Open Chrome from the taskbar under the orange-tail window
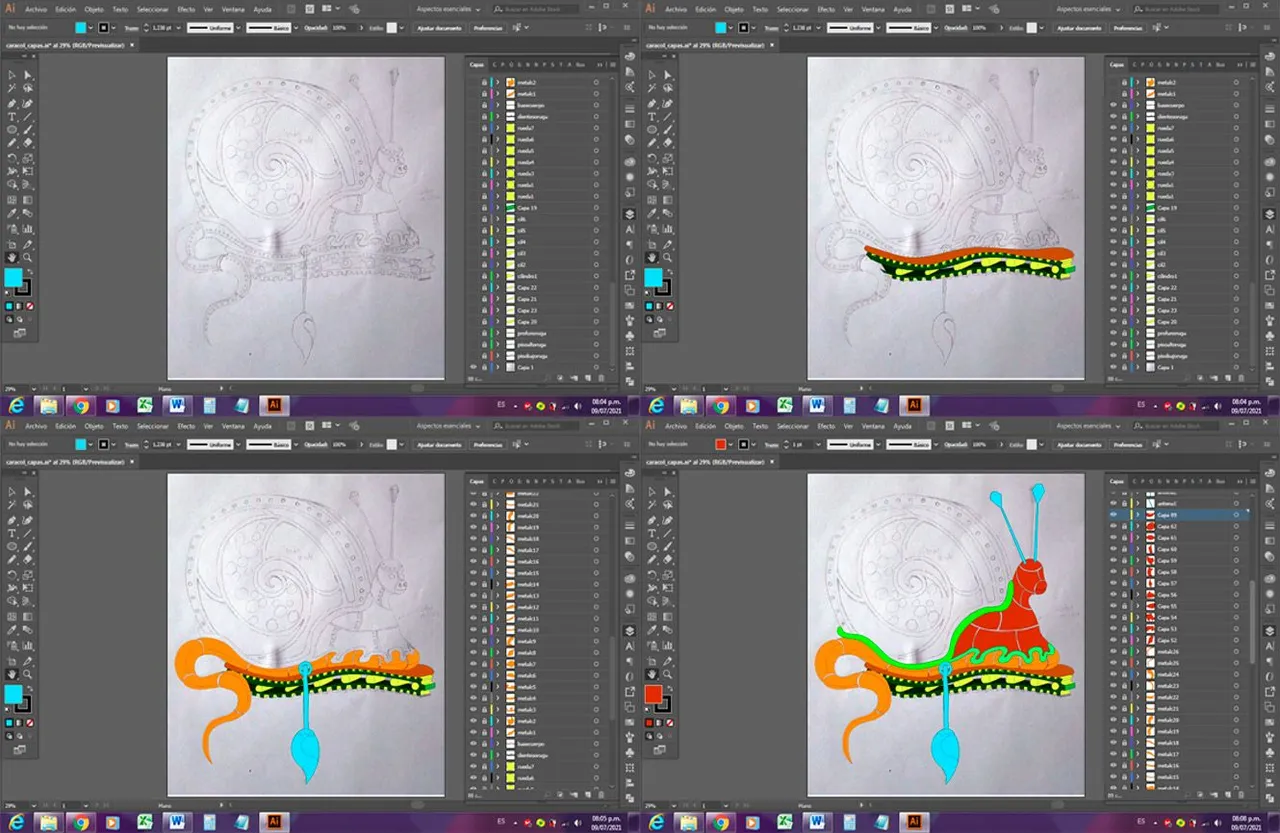 pos(80,822)
